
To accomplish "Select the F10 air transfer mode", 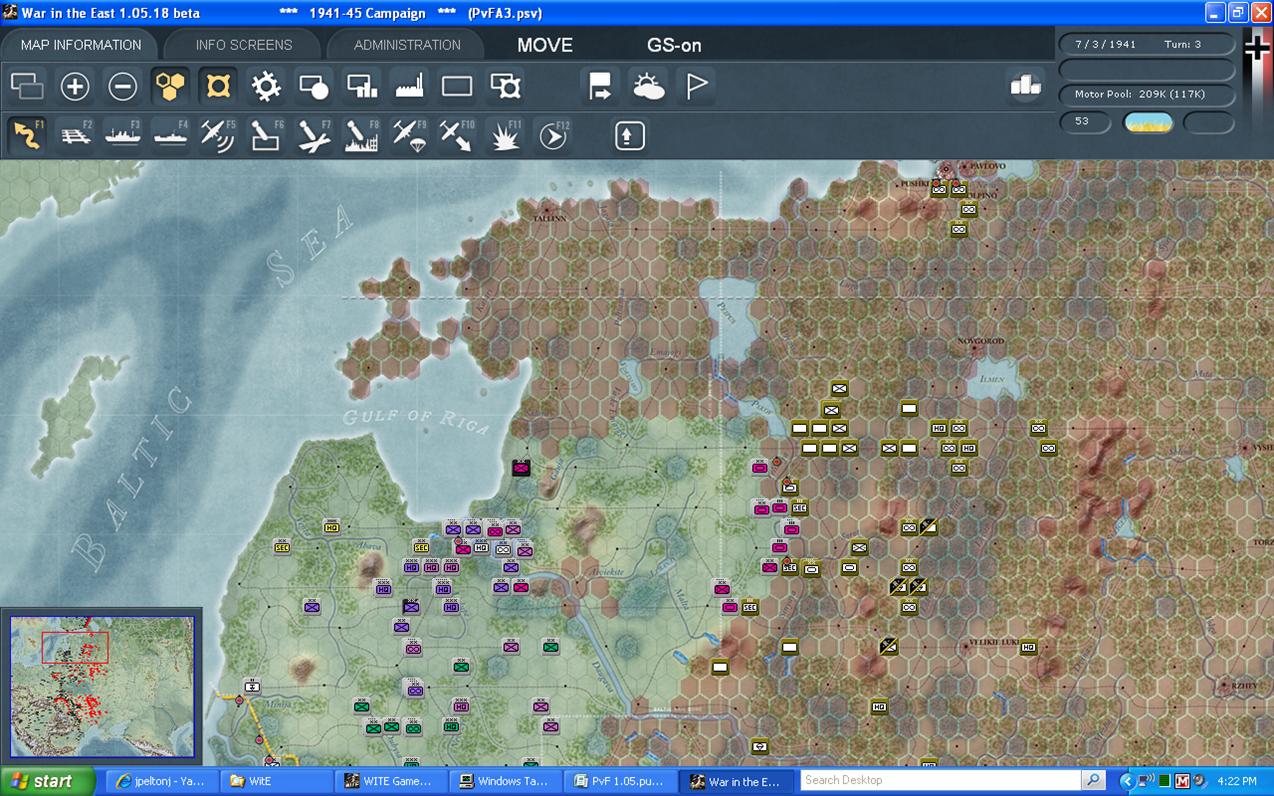I will [x=457, y=135].
